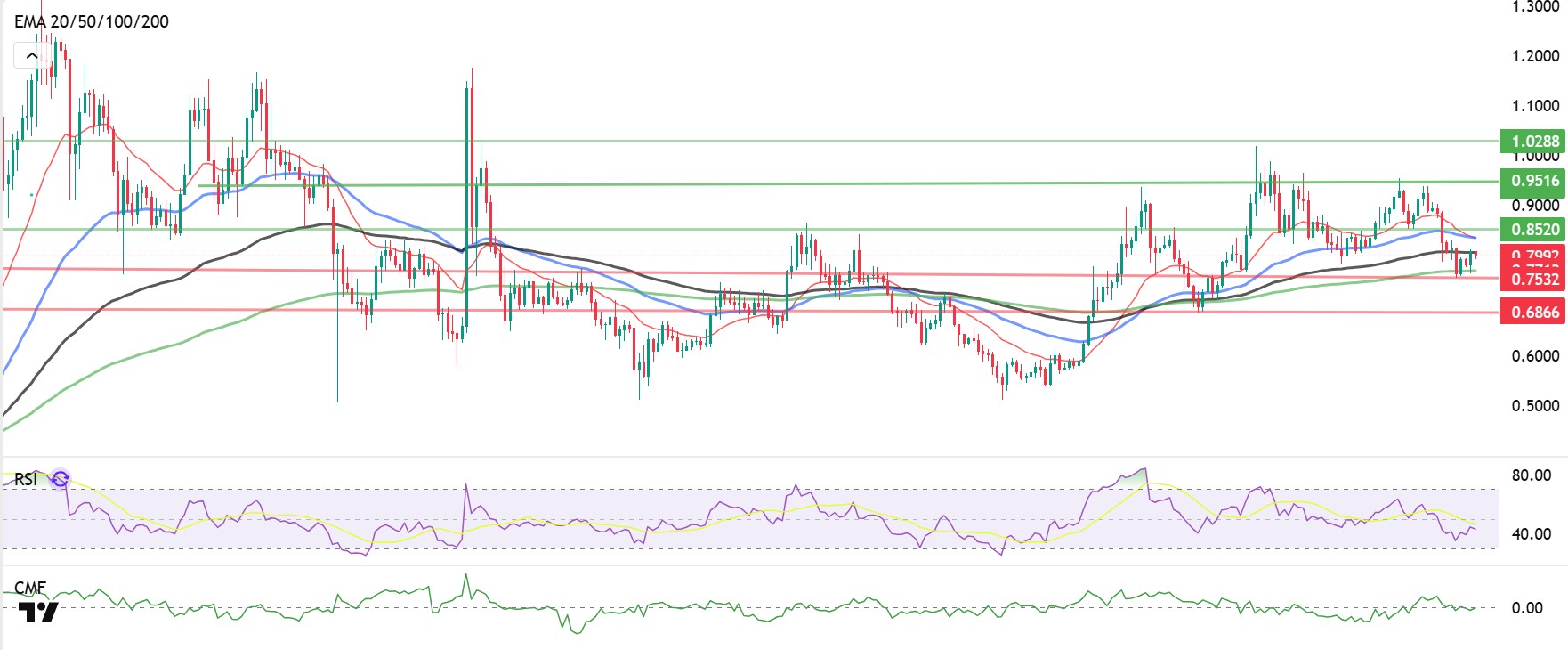The image size is (1568, 650).
Task: Collapse the indicator legend with the chevron button
Action: click(x=31, y=55)
